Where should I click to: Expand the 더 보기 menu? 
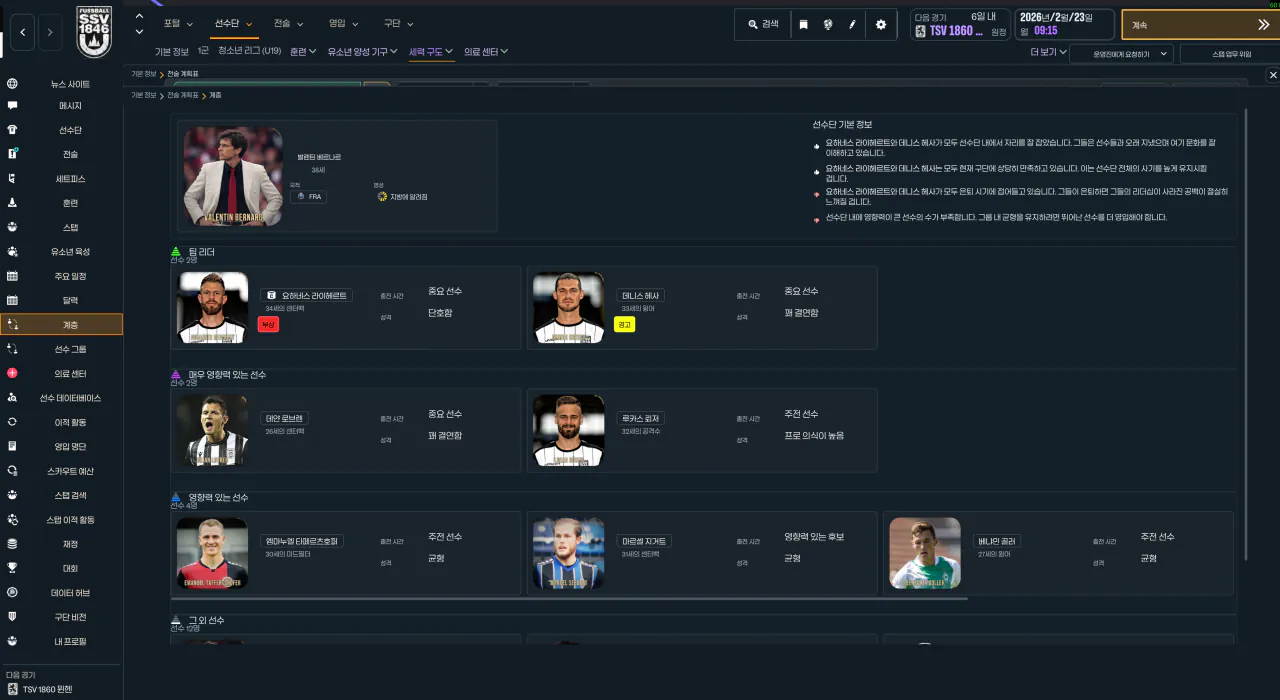point(1048,52)
